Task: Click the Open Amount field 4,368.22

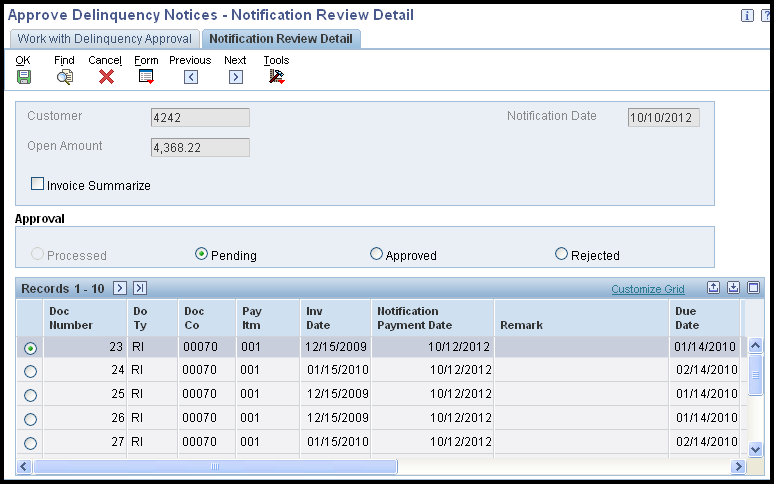Action: 200,148
